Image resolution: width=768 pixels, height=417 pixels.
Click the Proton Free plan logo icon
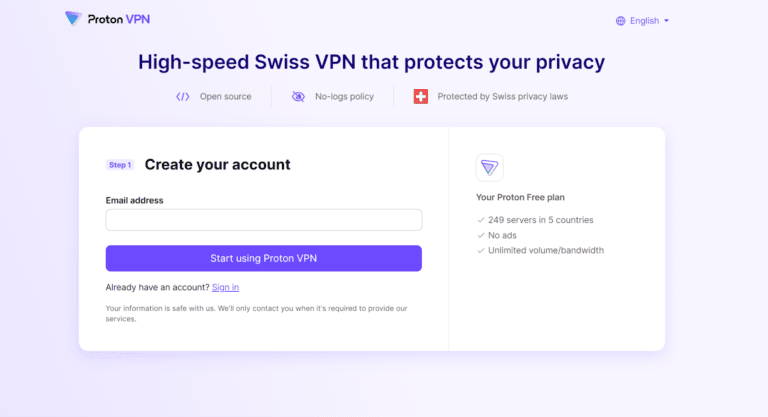(x=489, y=167)
